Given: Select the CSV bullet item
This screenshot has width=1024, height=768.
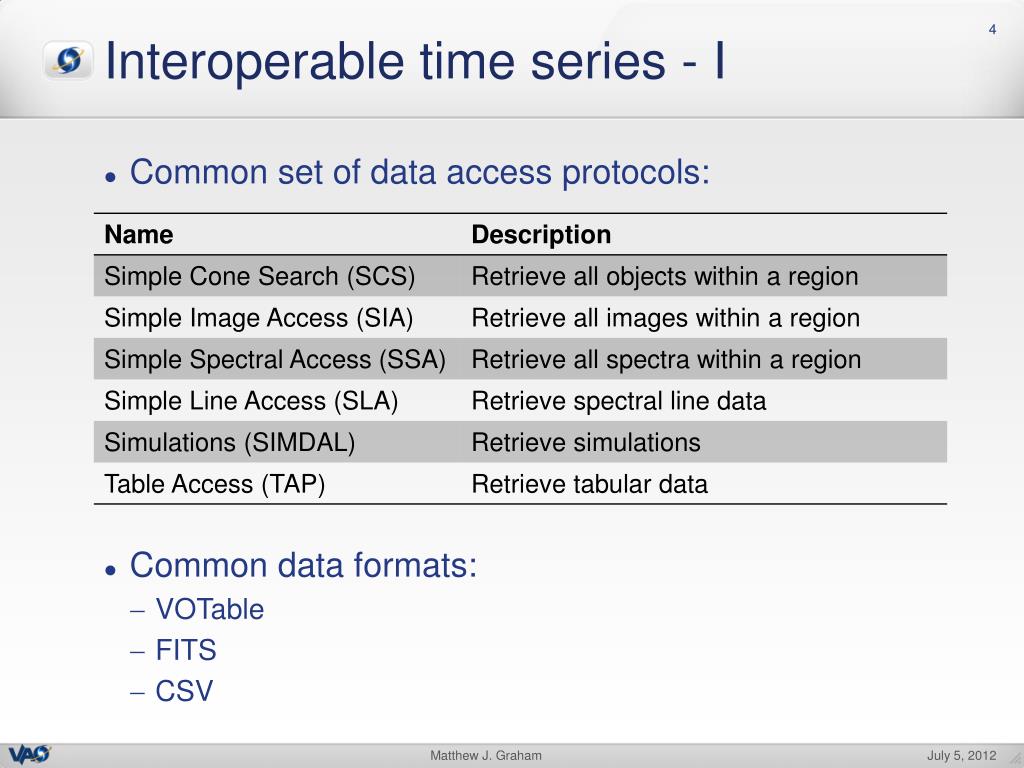Looking at the screenshot, I should pos(184,692).
